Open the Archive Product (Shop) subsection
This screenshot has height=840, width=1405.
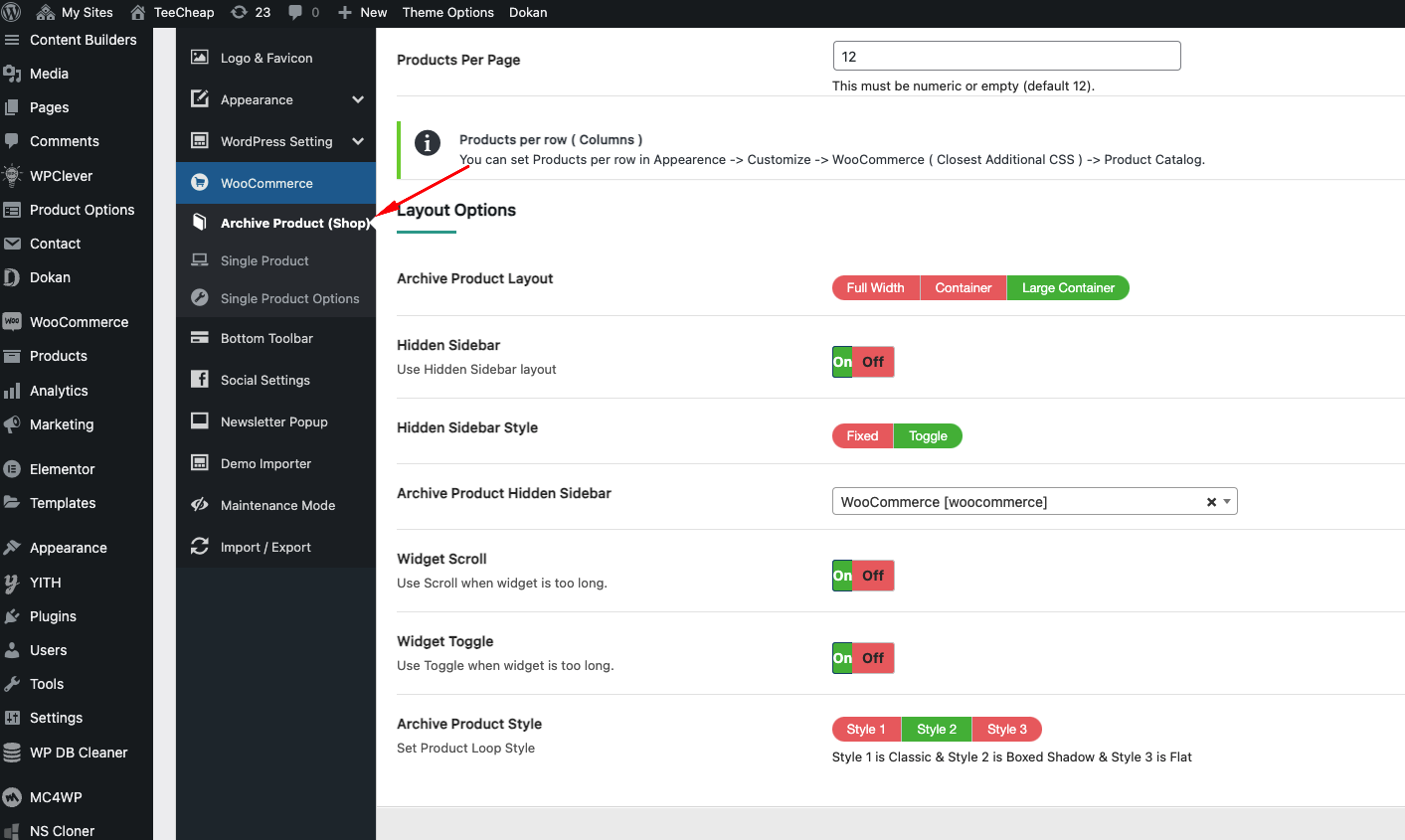(275, 223)
